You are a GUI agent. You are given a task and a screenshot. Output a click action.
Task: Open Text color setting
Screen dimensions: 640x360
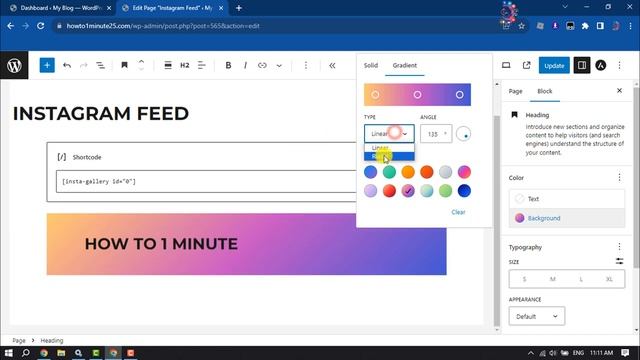pos(567,199)
